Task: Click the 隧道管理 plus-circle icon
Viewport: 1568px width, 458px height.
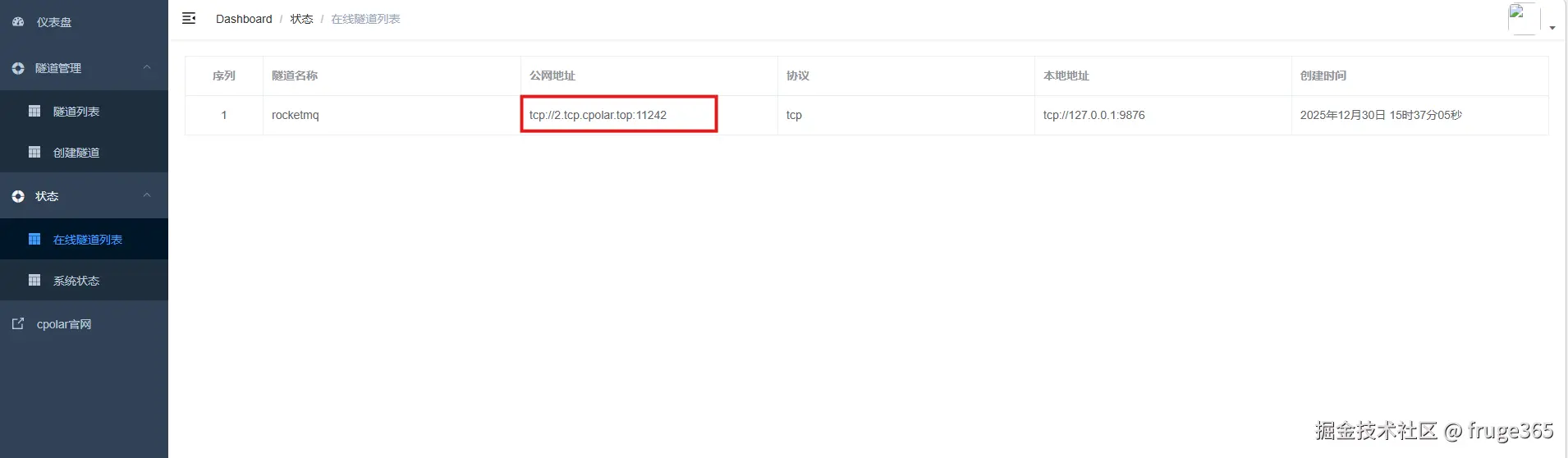Action: pos(18,68)
